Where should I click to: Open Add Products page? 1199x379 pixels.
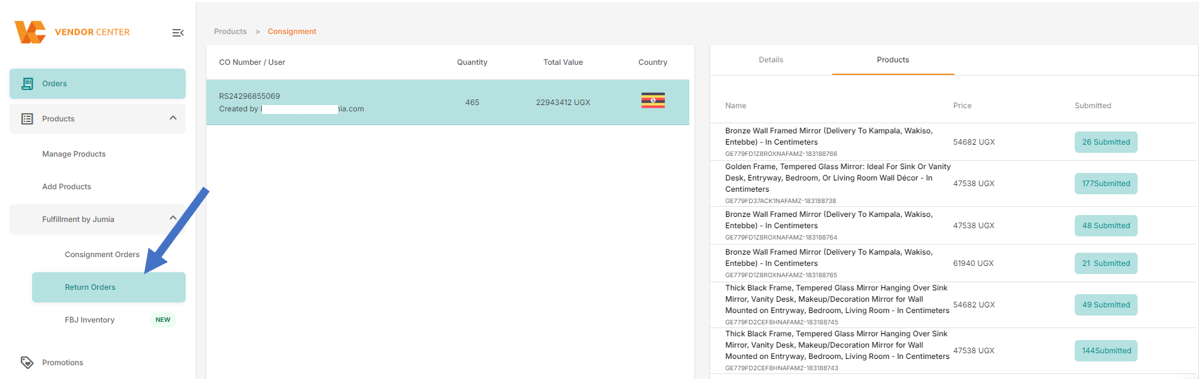click(67, 186)
